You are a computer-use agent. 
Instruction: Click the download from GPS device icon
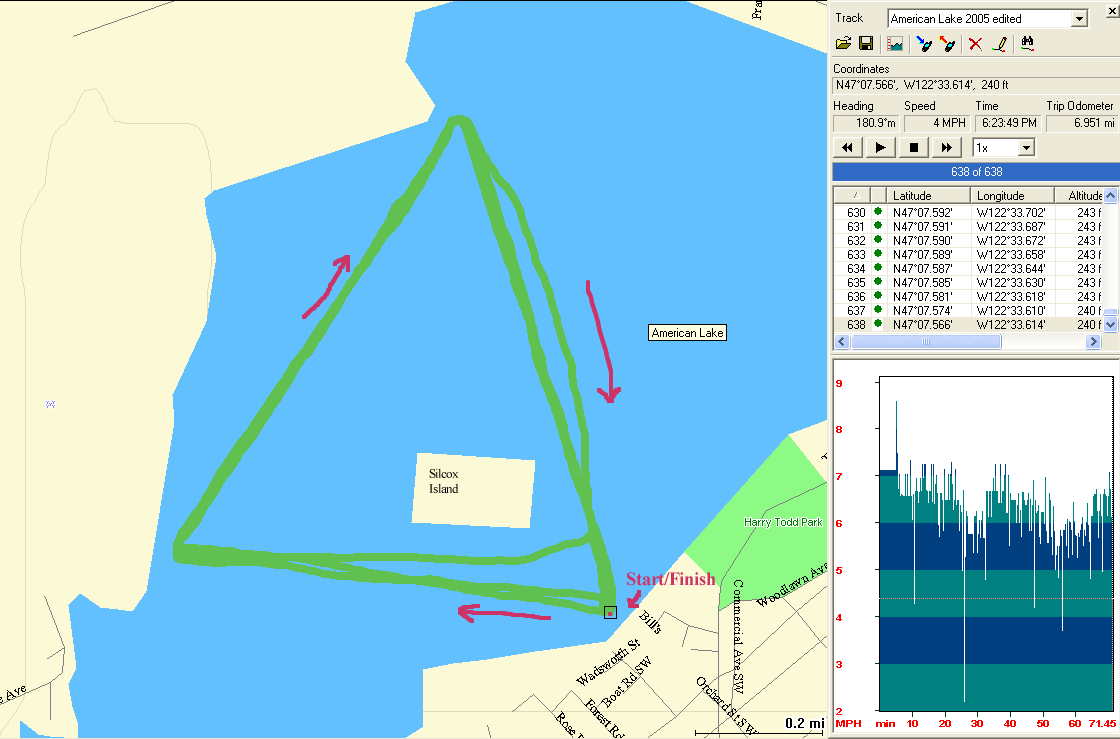(925, 44)
